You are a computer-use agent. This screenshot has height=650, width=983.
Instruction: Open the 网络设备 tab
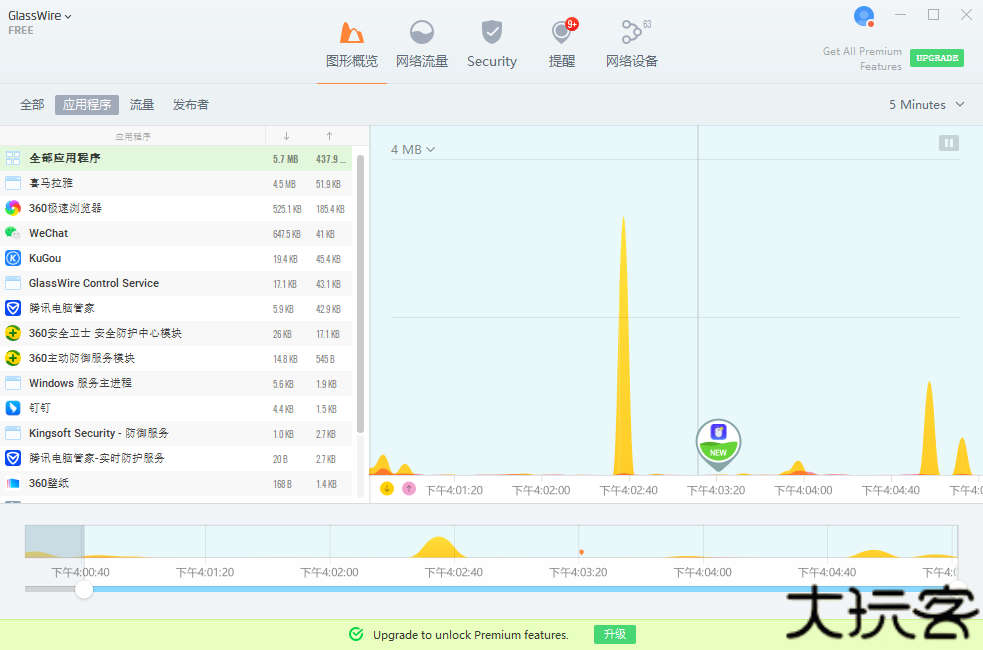click(632, 45)
